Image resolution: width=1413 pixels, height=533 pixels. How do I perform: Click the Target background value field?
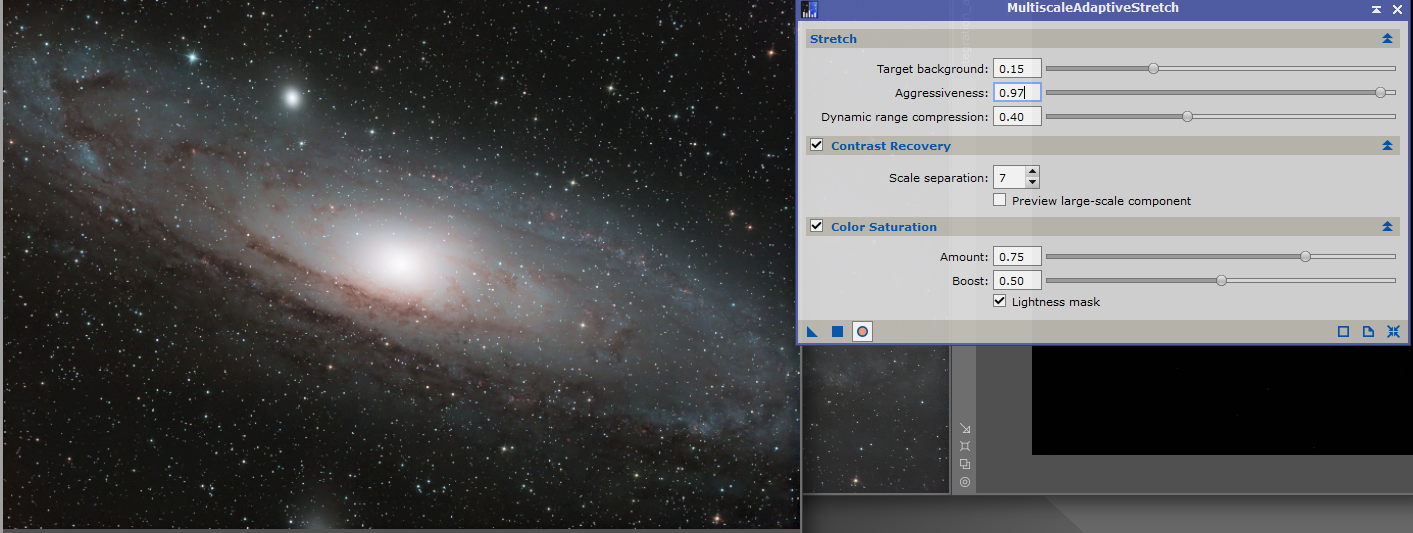point(1017,68)
